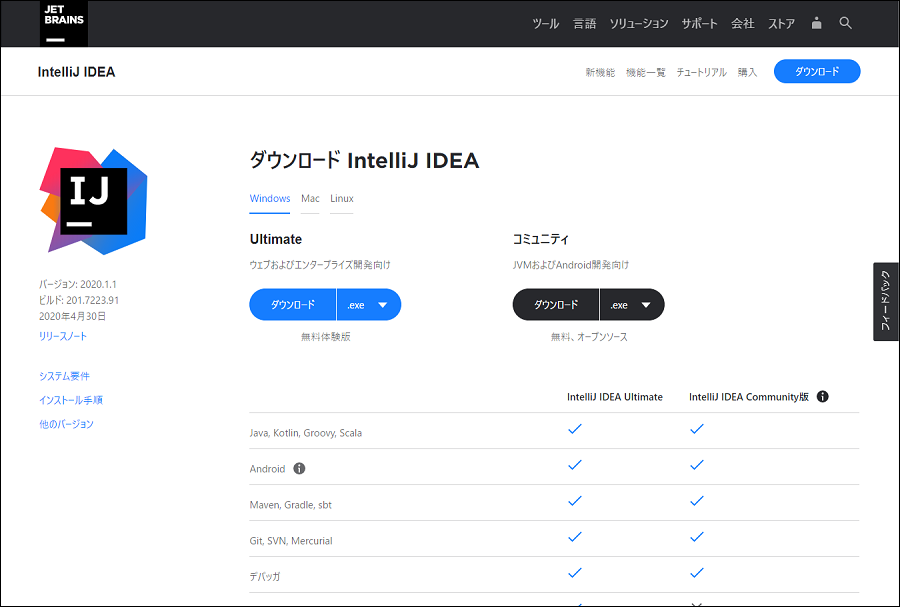Open the チュートリアル link
Image resolution: width=900 pixels, height=607 pixels.
click(701, 72)
